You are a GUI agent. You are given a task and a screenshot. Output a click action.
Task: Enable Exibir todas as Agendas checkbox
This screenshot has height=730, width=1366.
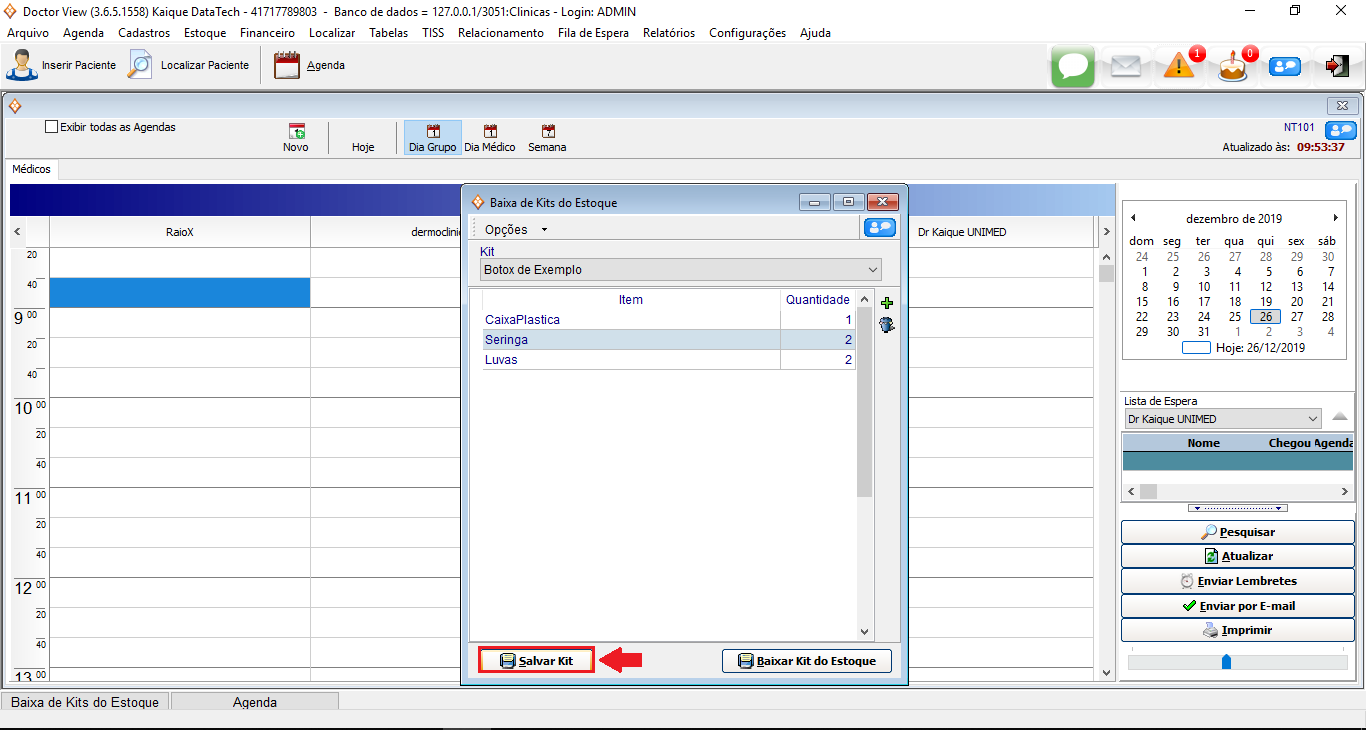coord(52,127)
